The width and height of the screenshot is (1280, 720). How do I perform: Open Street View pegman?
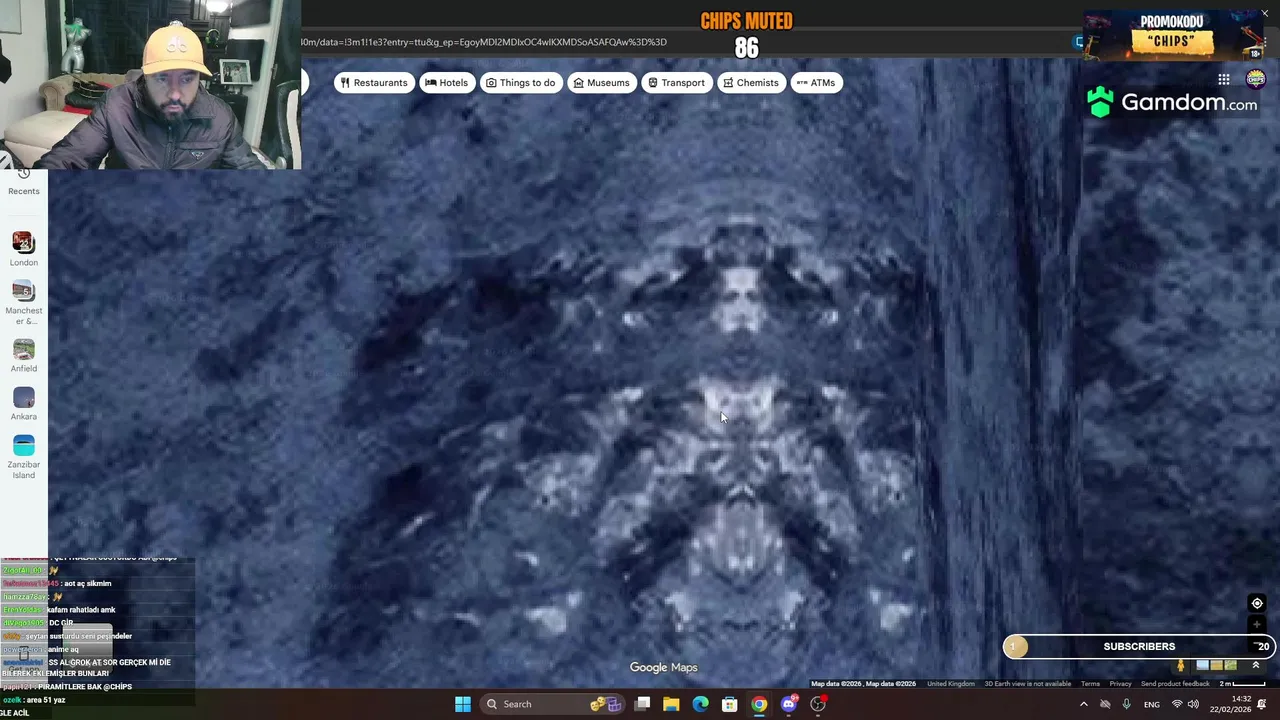click(1181, 666)
